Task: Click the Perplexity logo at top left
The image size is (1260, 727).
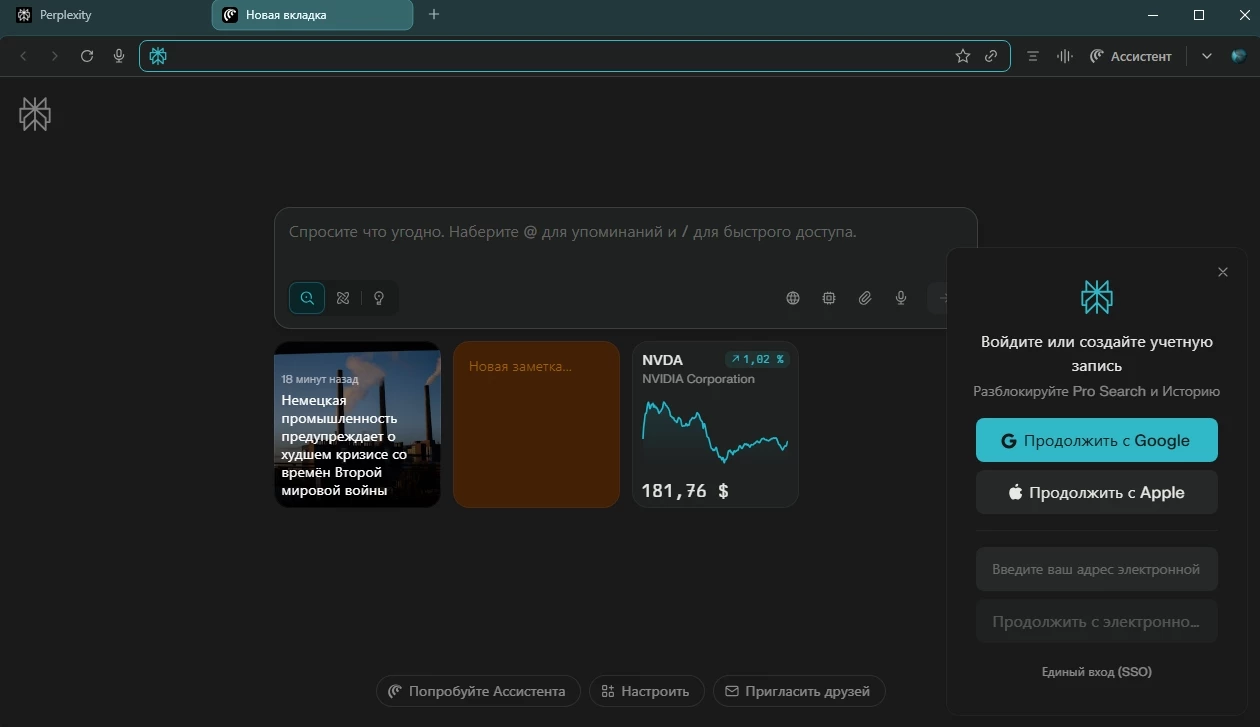Action: (35, 115)
